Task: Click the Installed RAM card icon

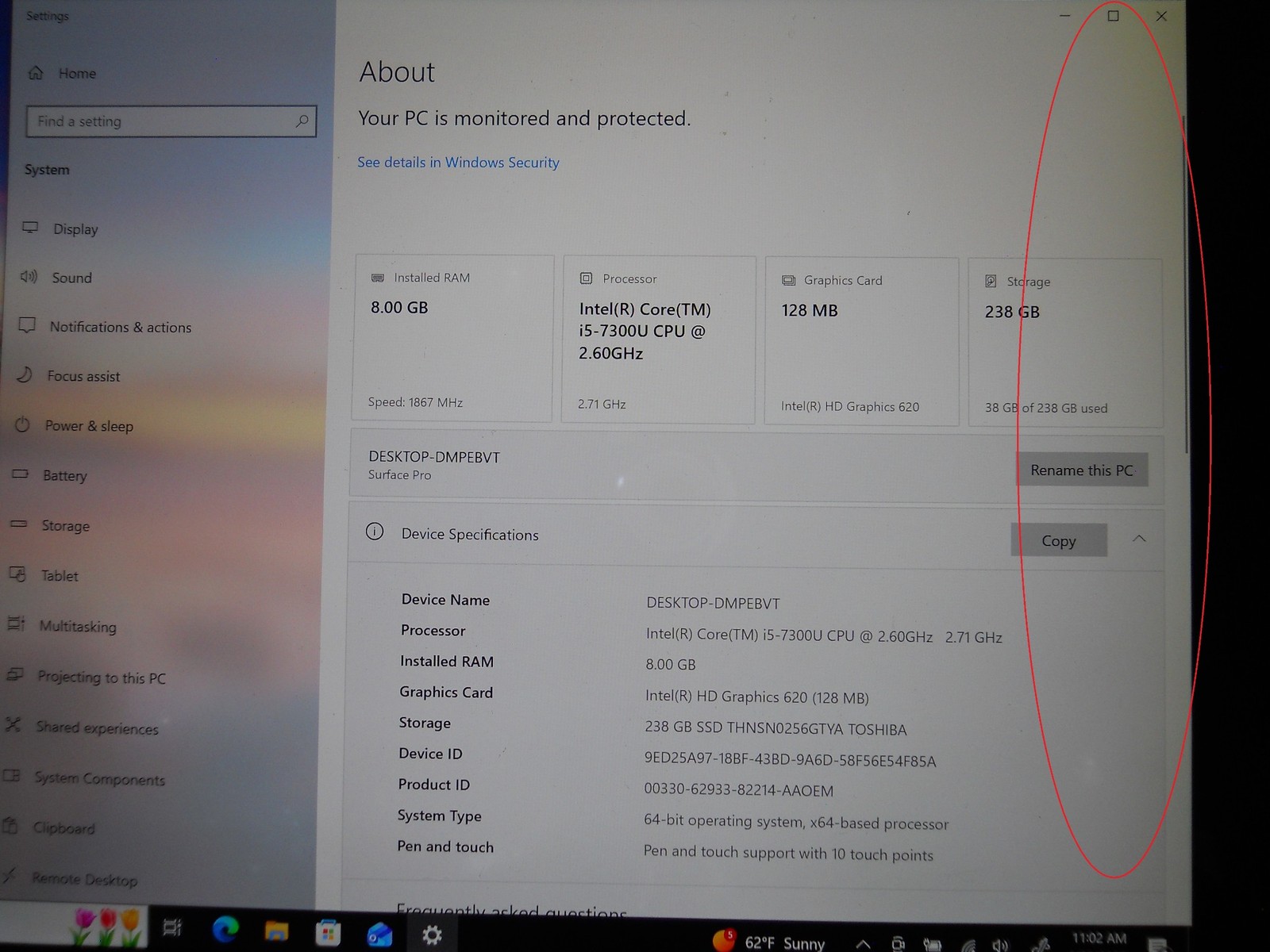Action: click(378, 278)
